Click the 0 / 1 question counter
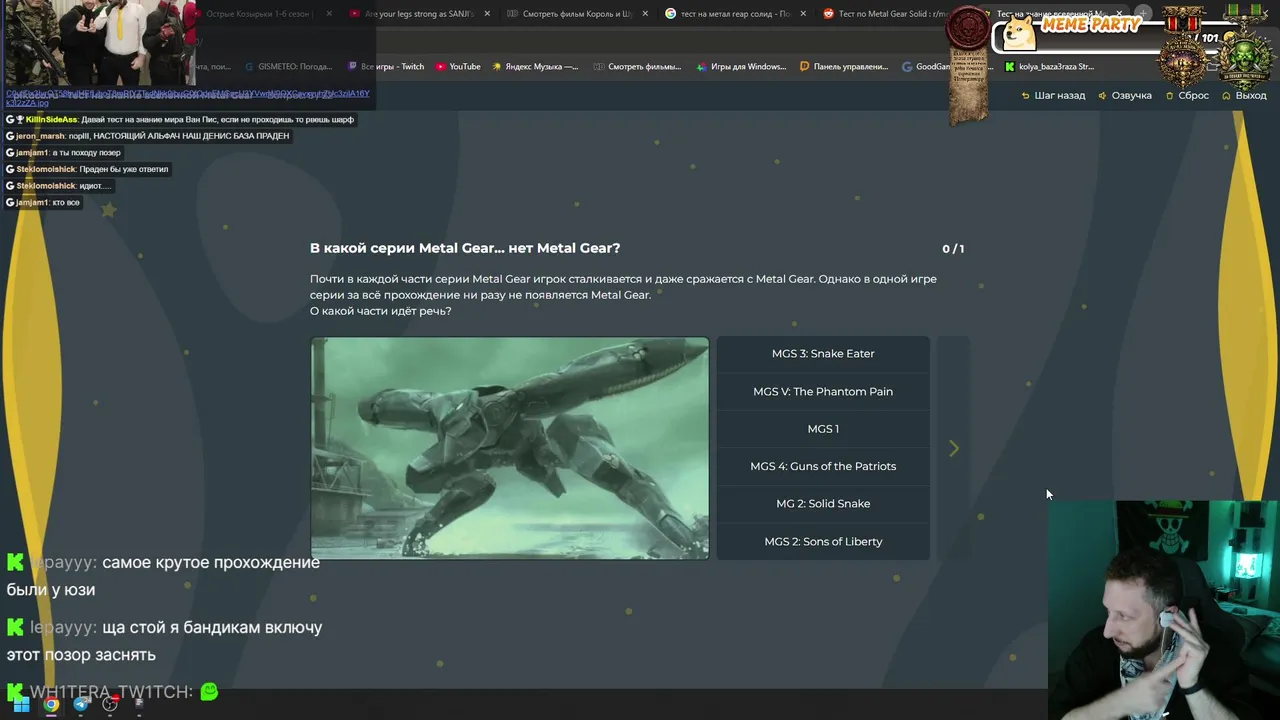The height and width of the screenshot is (720, 1280). point(953,249)
